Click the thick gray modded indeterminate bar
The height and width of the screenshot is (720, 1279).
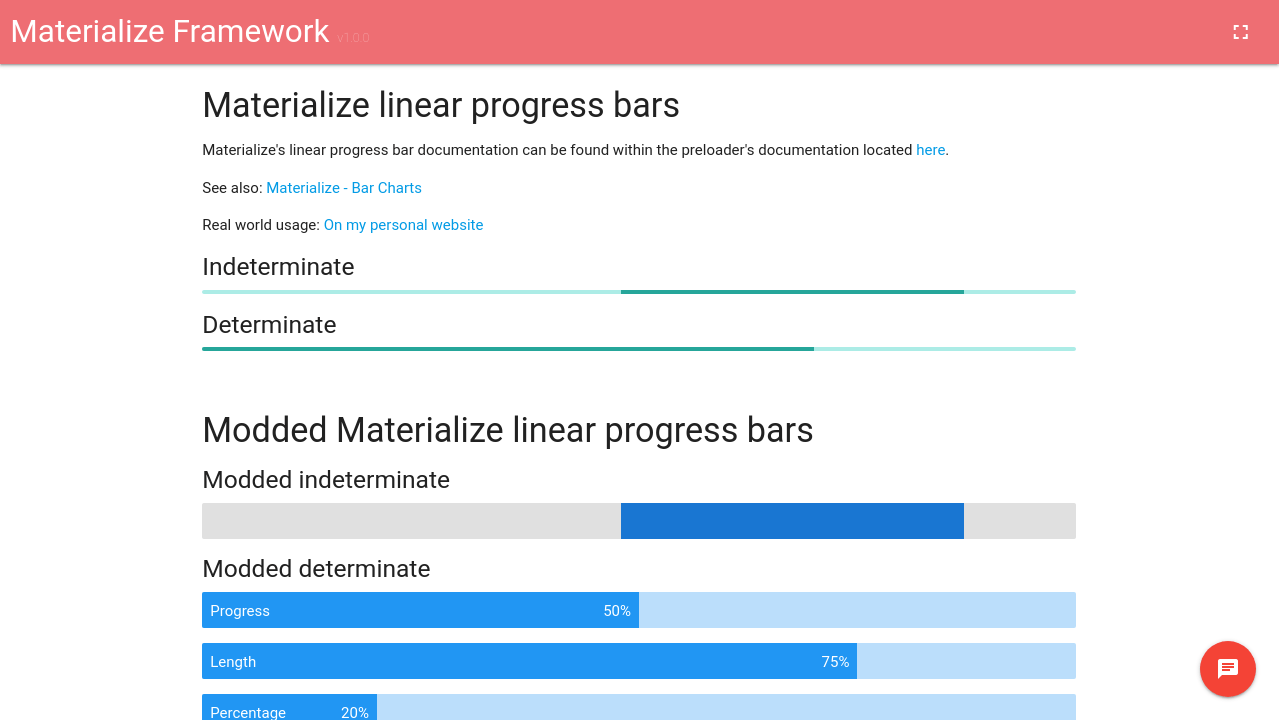[638, 521]
